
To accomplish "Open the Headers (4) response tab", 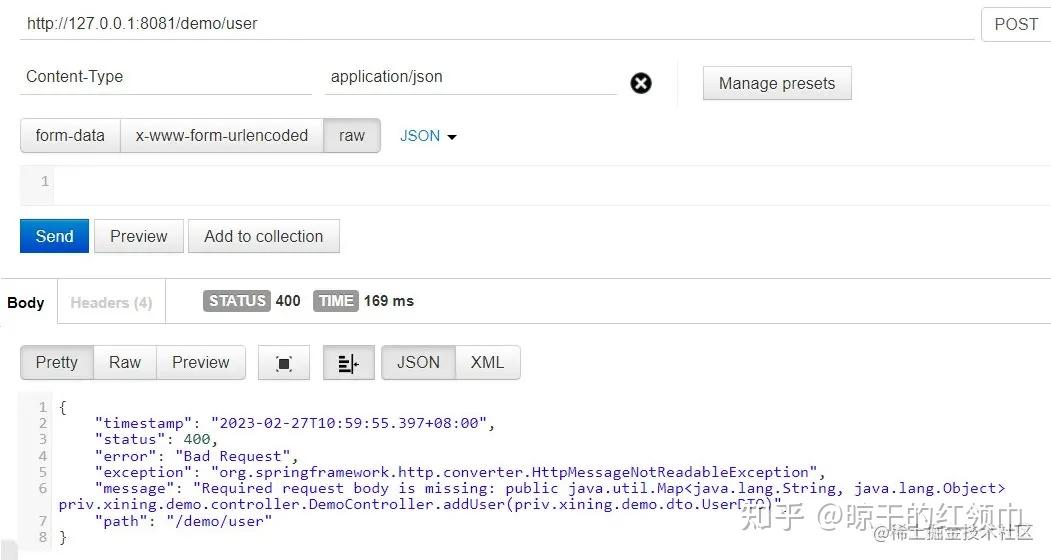I will 111,302.
